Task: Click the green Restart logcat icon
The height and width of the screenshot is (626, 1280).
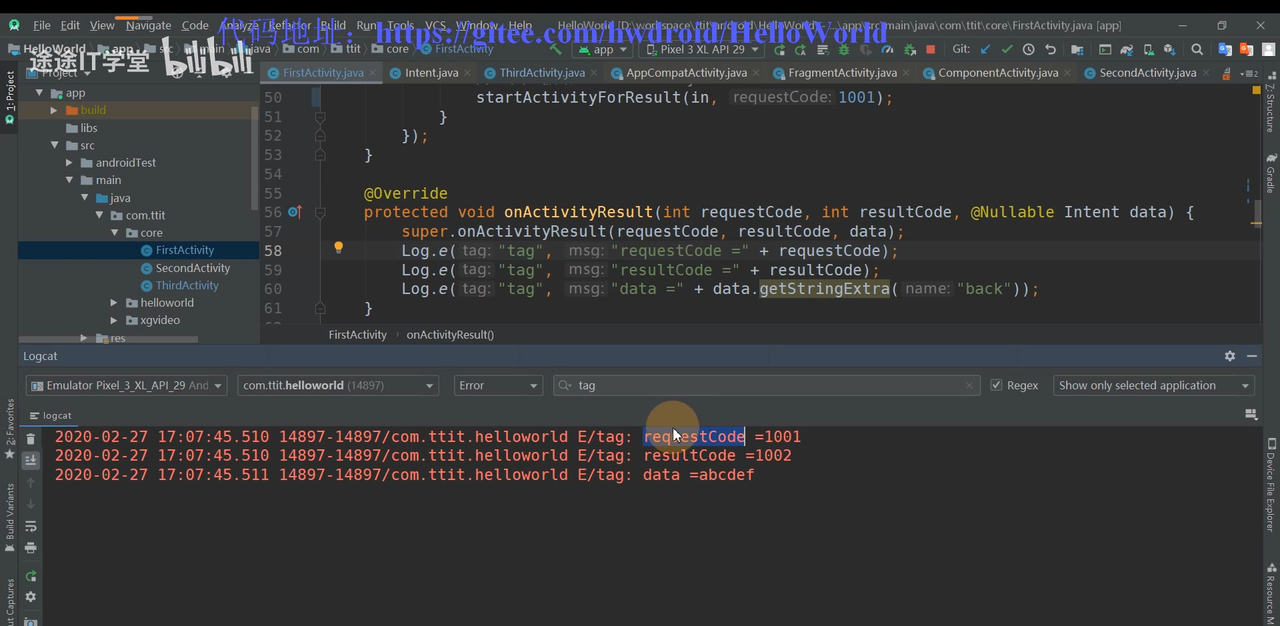Action: click(x=31, y=576)
